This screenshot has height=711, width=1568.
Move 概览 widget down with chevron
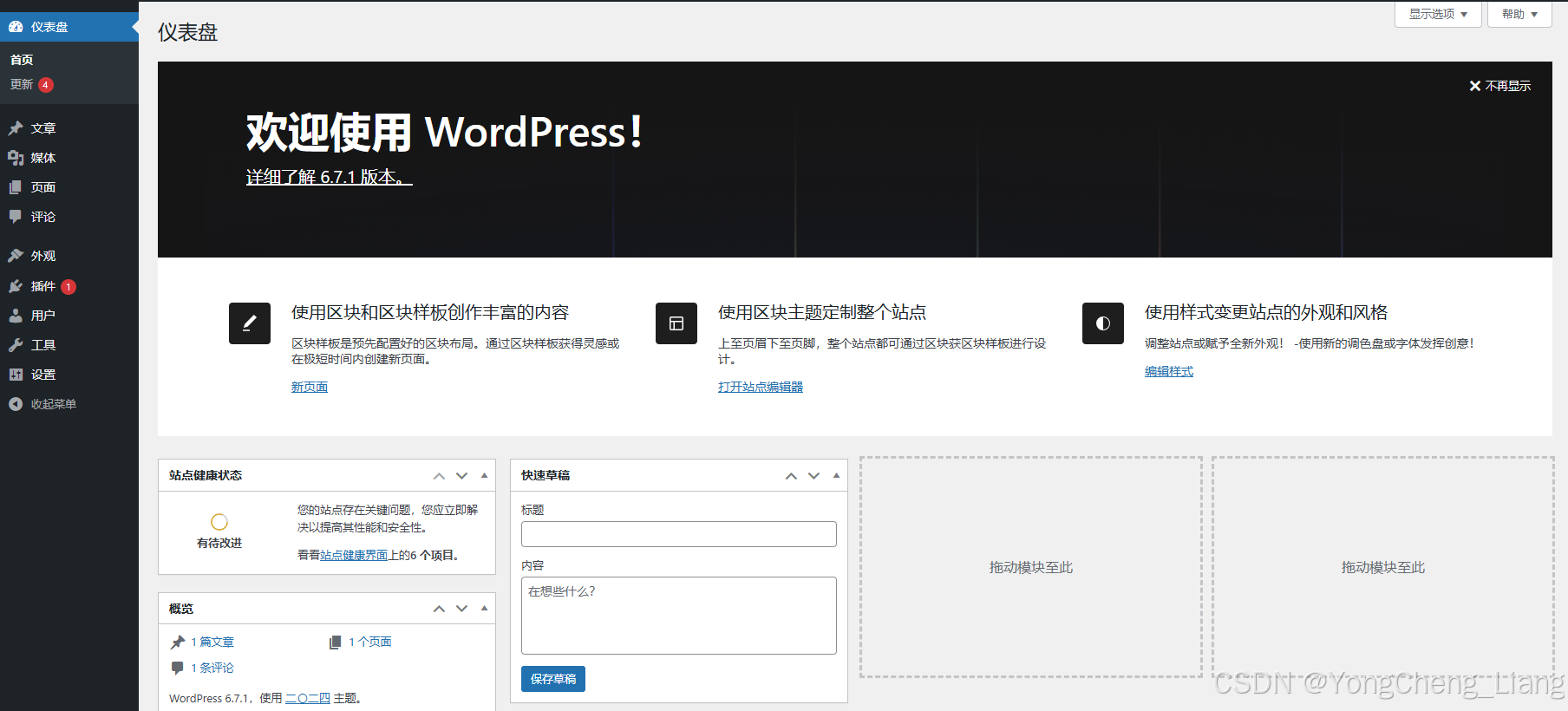coord(462,609)
